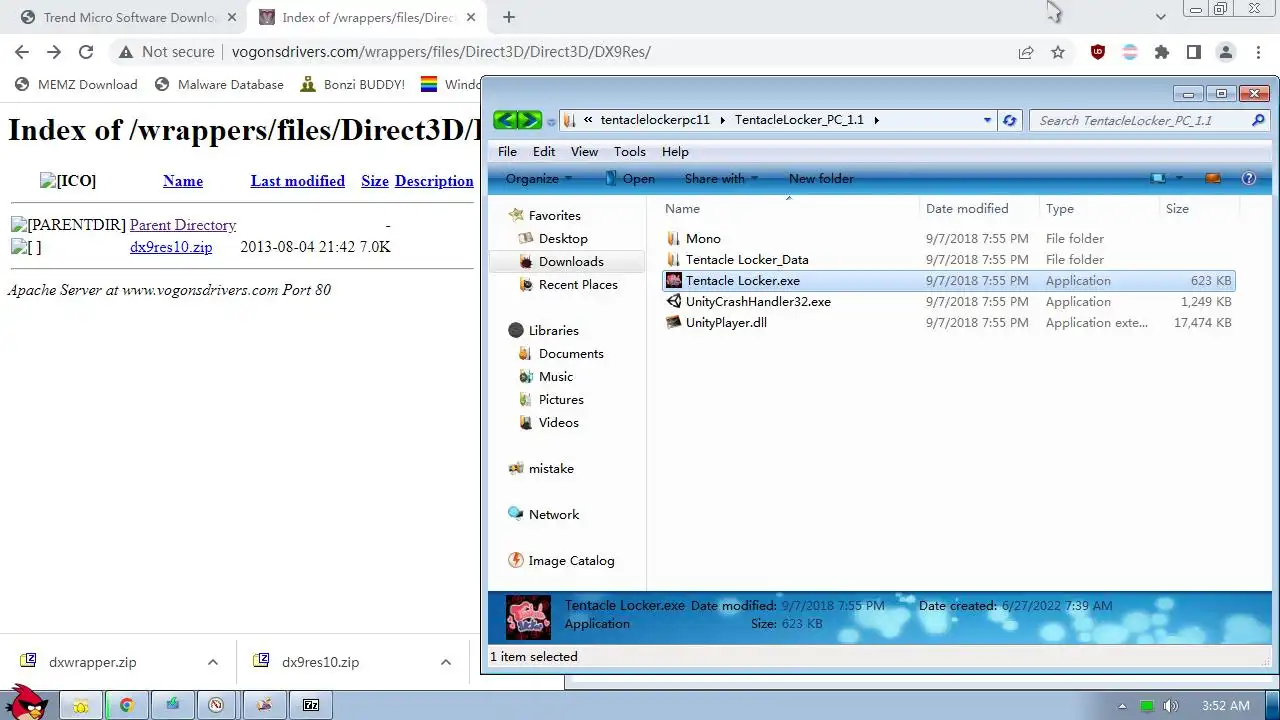Open dxwrapper.zip in the downloads bar

tap(92, 662)
